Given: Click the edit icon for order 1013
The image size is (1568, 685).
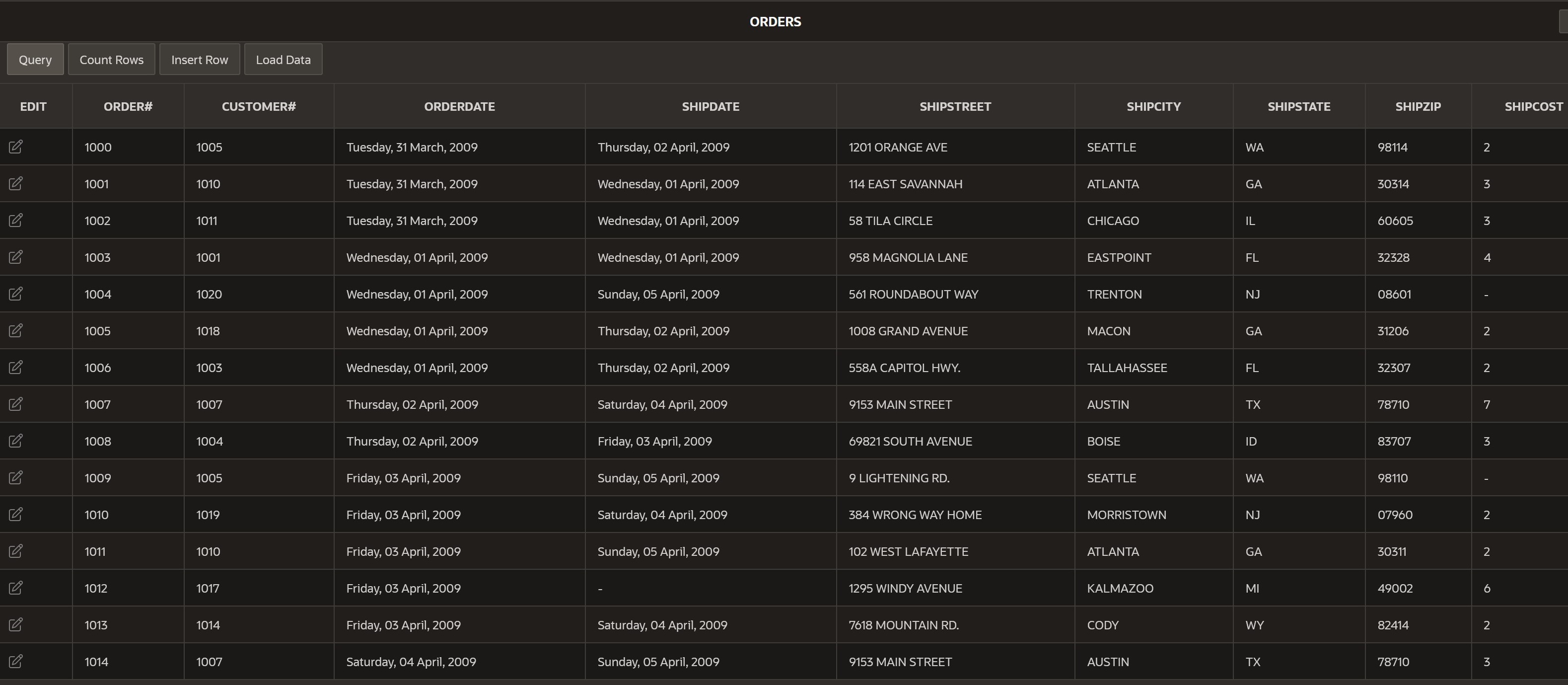Looking at the screenshot, I should 16,624.
